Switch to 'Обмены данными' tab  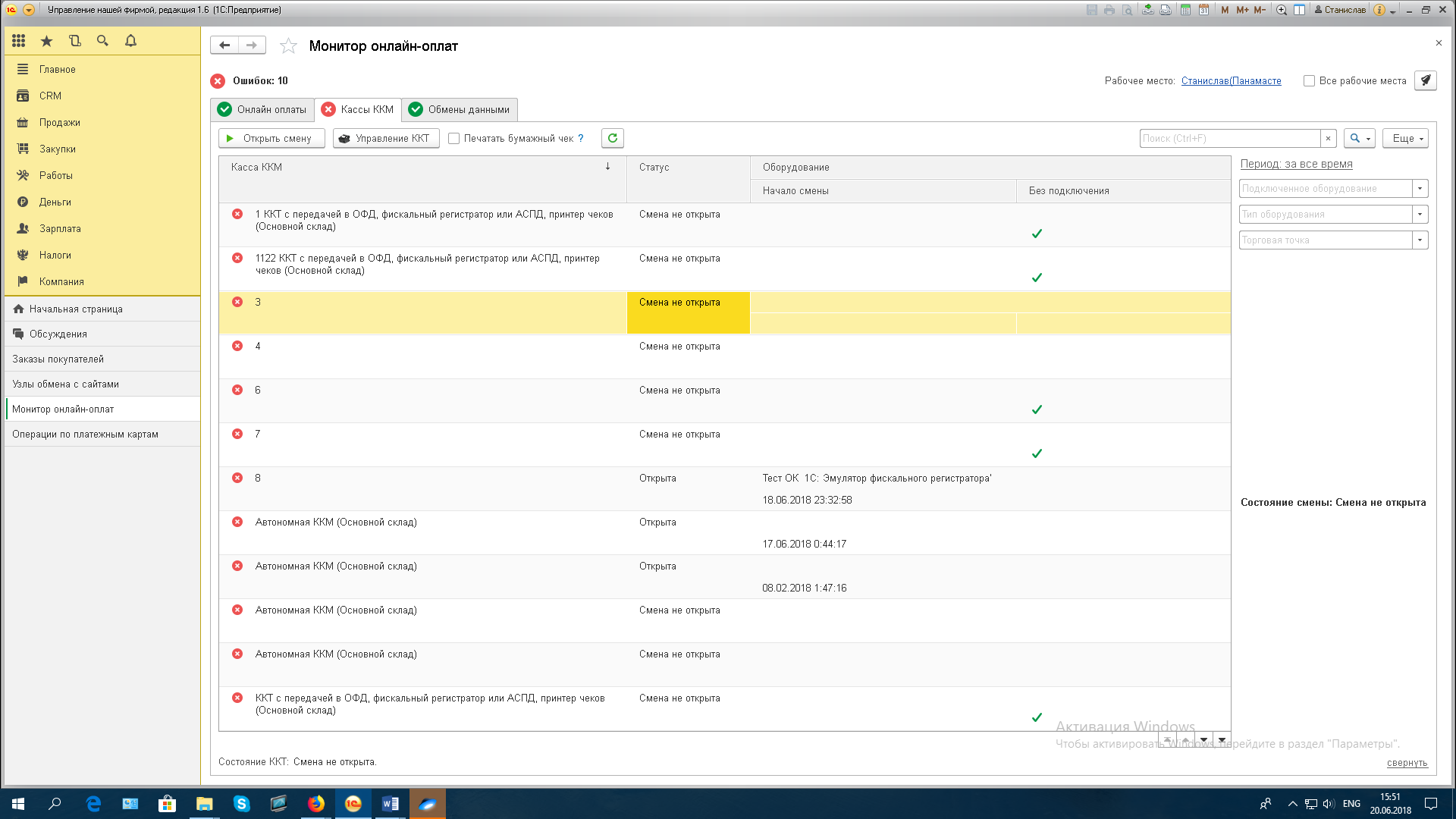coord(460,110)
